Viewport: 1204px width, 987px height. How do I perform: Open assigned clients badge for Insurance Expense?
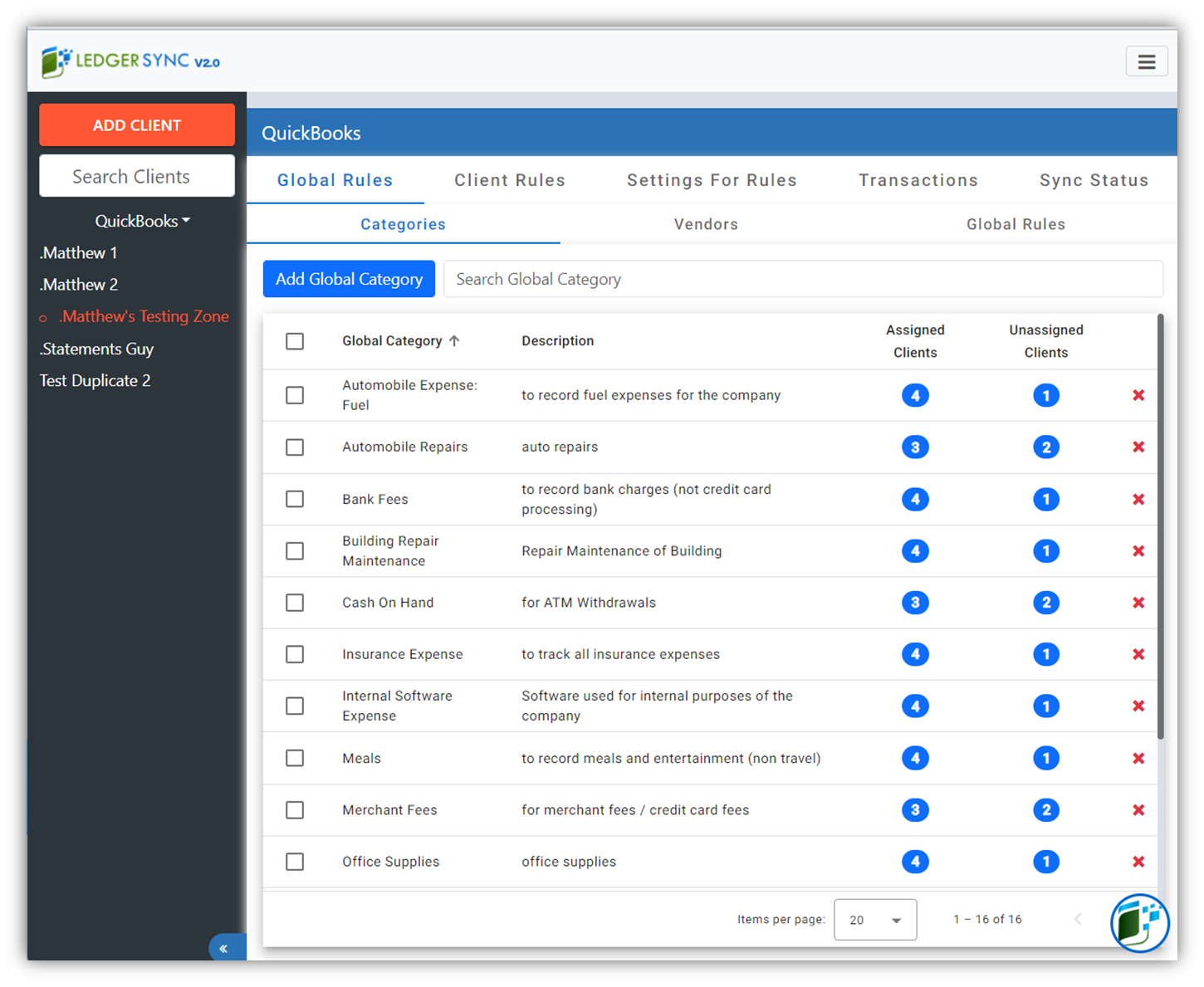point(915,654)
